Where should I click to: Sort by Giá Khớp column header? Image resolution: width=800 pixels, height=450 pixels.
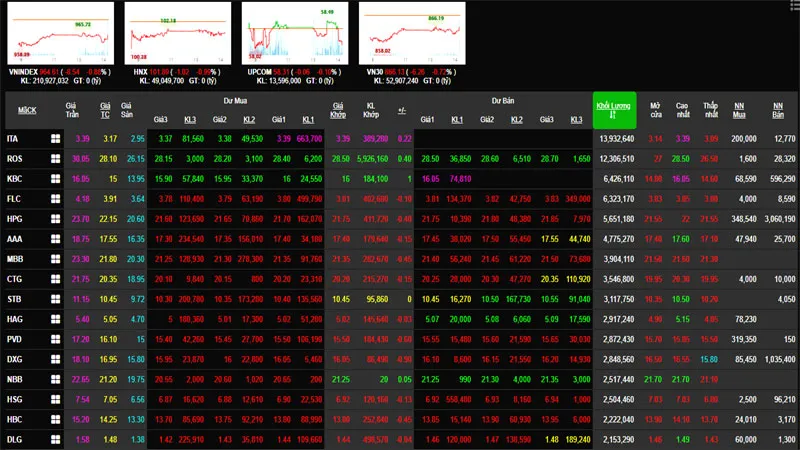(338, 110)
